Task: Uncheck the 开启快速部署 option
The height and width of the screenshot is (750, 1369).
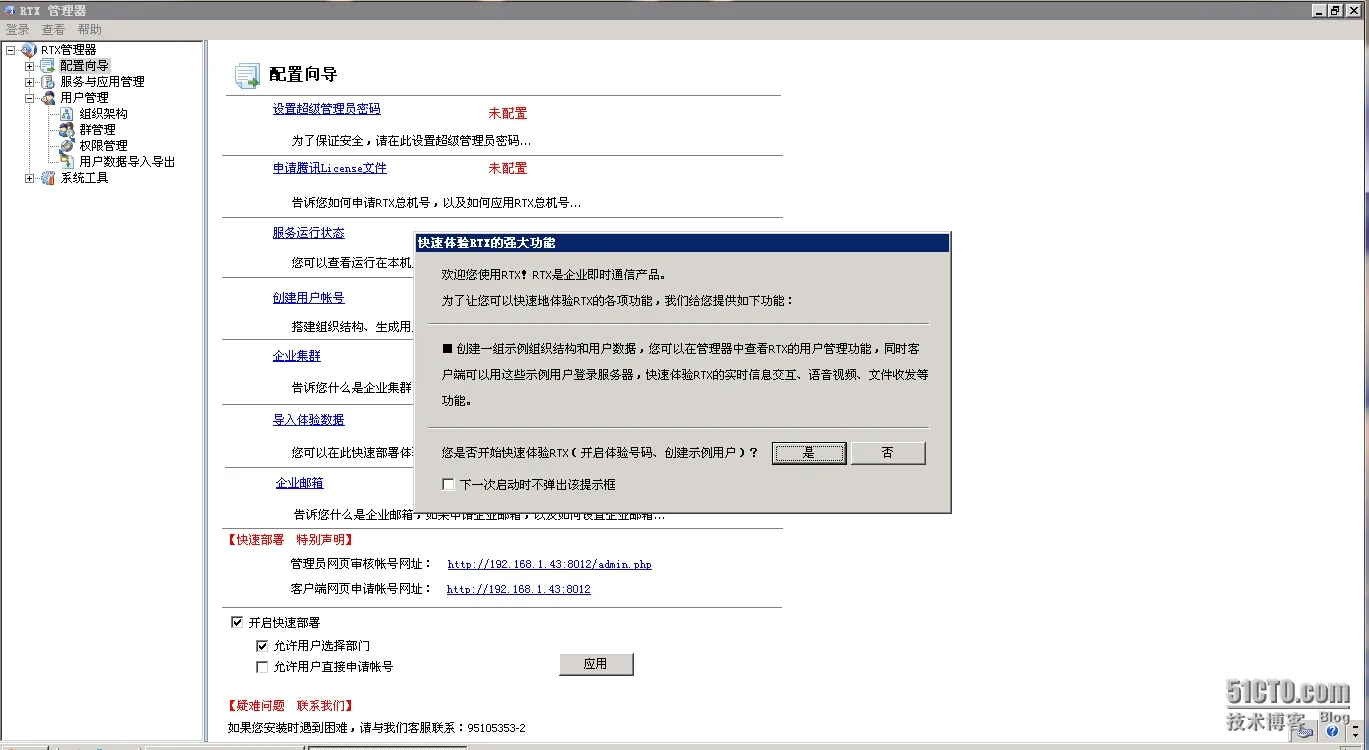Action: pos(237,622)
